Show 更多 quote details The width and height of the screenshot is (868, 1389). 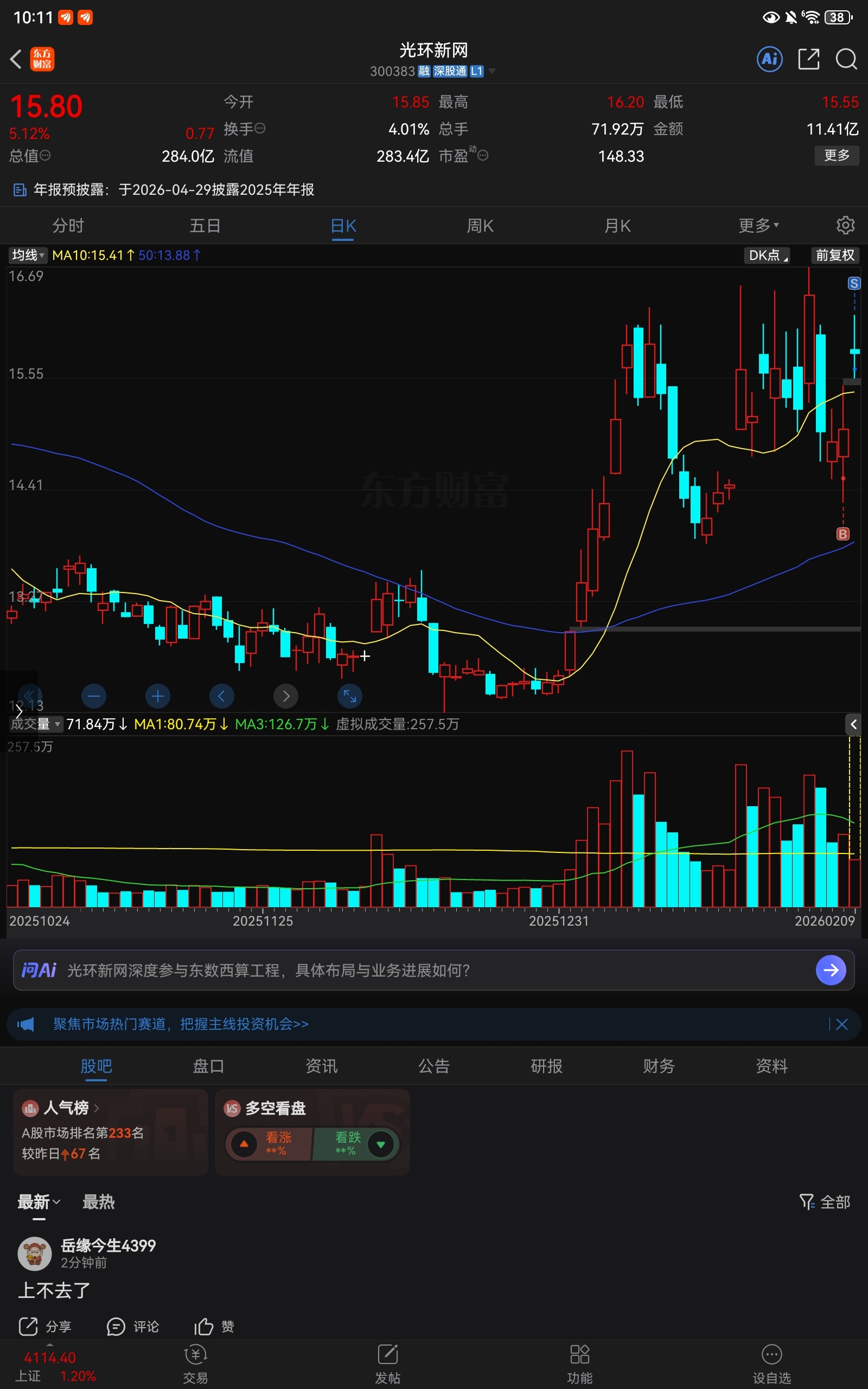(837, 156)
